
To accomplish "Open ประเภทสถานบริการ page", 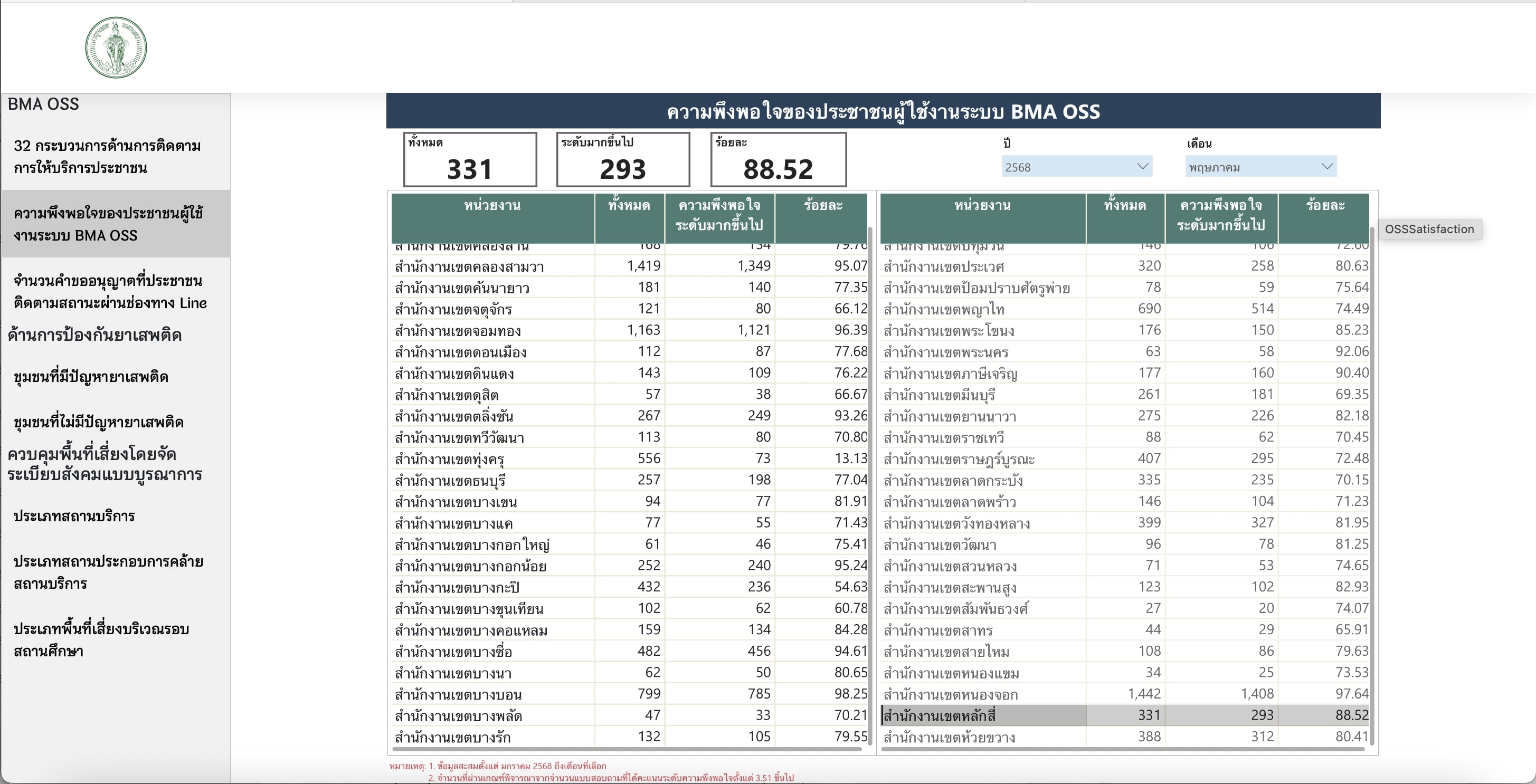I will pos(116,515).
